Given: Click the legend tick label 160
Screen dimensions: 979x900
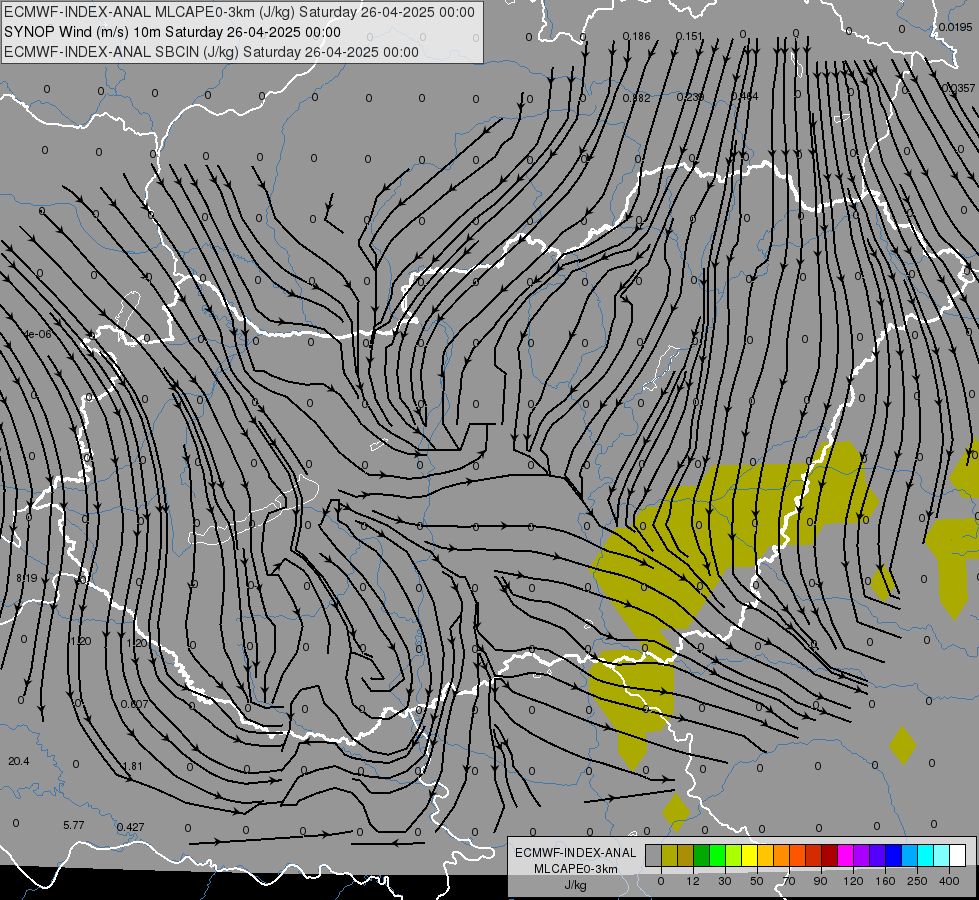Looking at the screenshot, I should pos(885,881).
